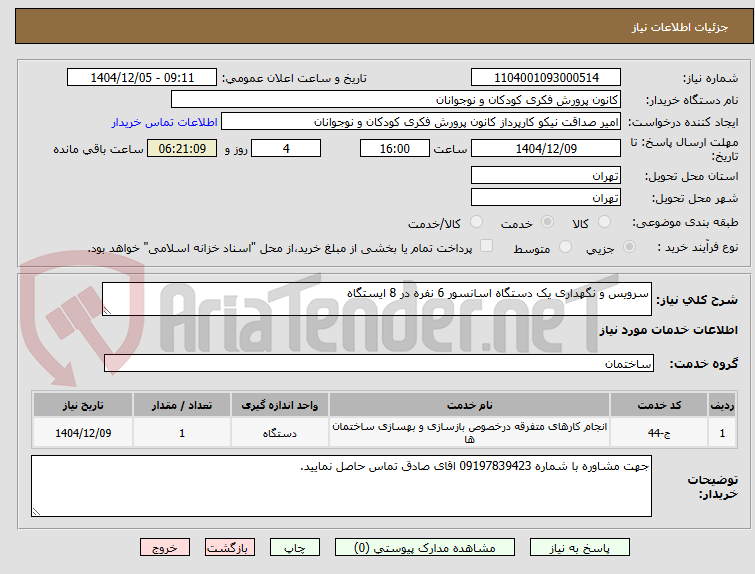The width and height of the screenshot is (755, 574).
Task: Click the خروج exit button
Action: click(x=165, y=548)
